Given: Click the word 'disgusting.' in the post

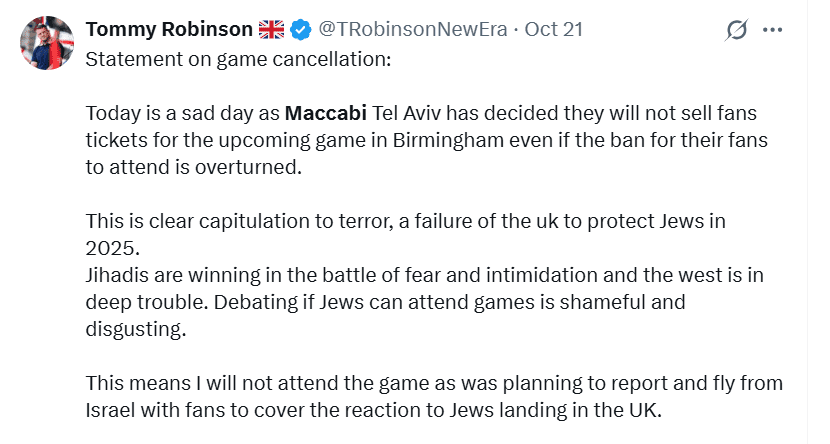Looking at the screenshot, I should click(137, 329).
